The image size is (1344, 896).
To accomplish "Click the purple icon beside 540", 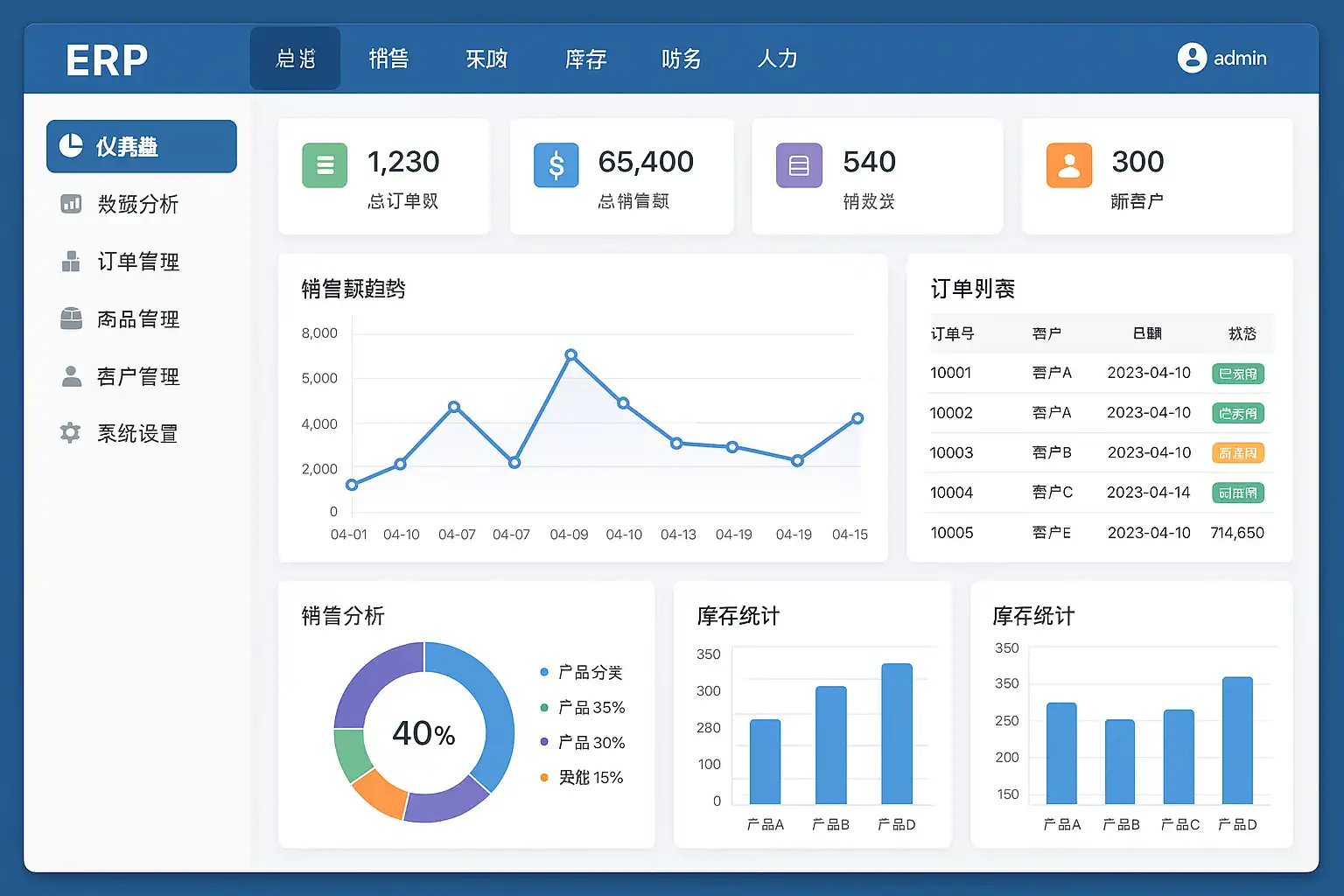I will (799, 165).
